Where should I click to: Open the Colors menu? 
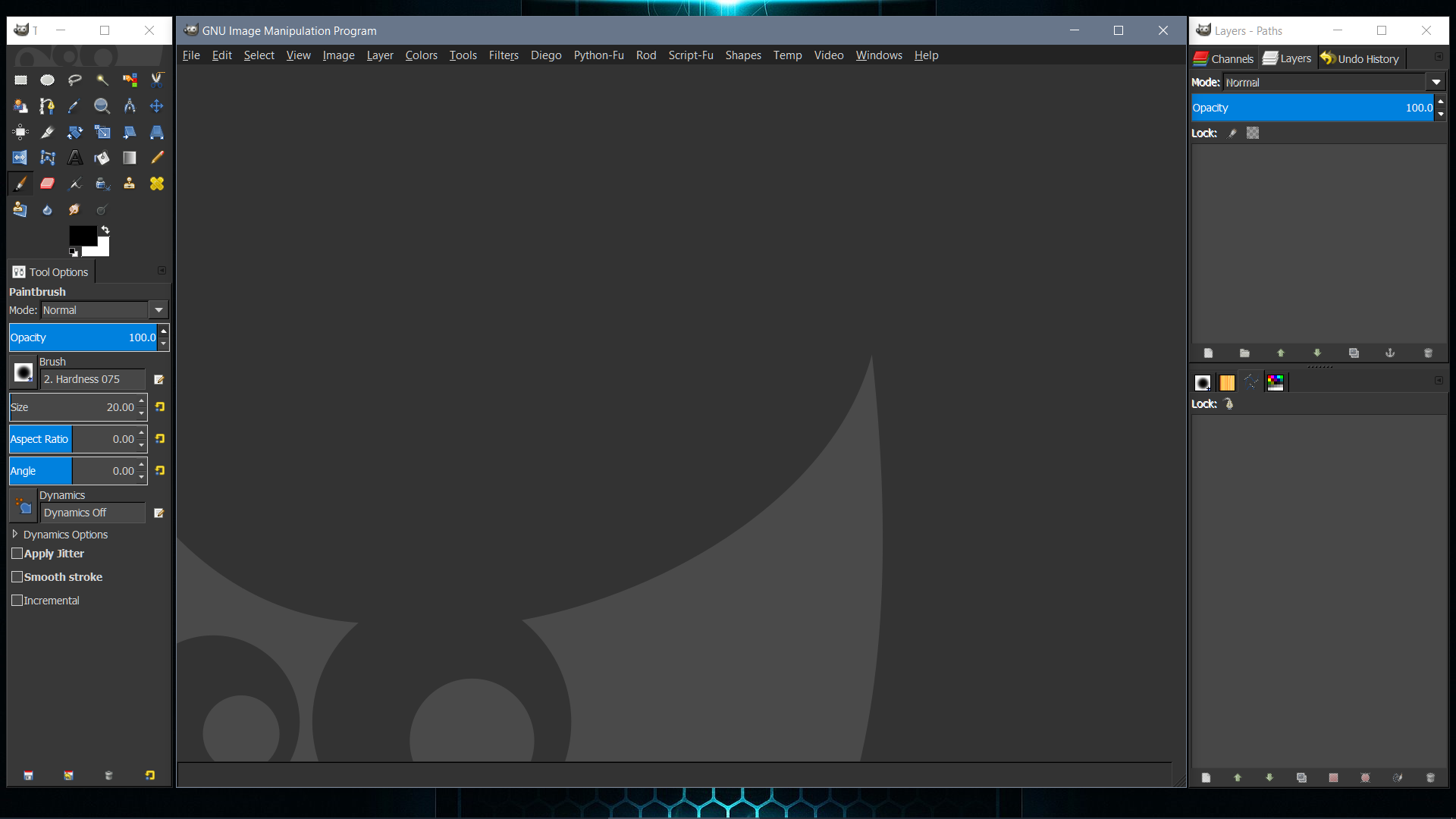(421, 55)
